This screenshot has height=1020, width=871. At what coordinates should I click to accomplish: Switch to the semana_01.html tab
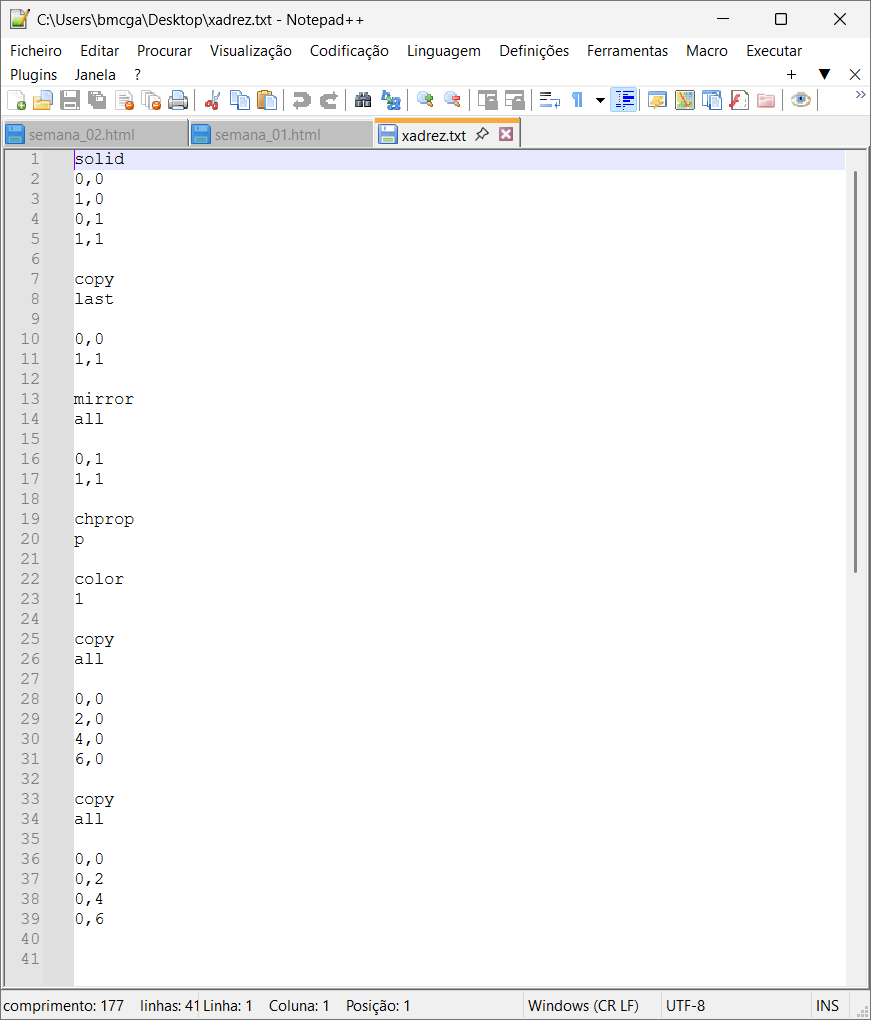click(267, 134)
